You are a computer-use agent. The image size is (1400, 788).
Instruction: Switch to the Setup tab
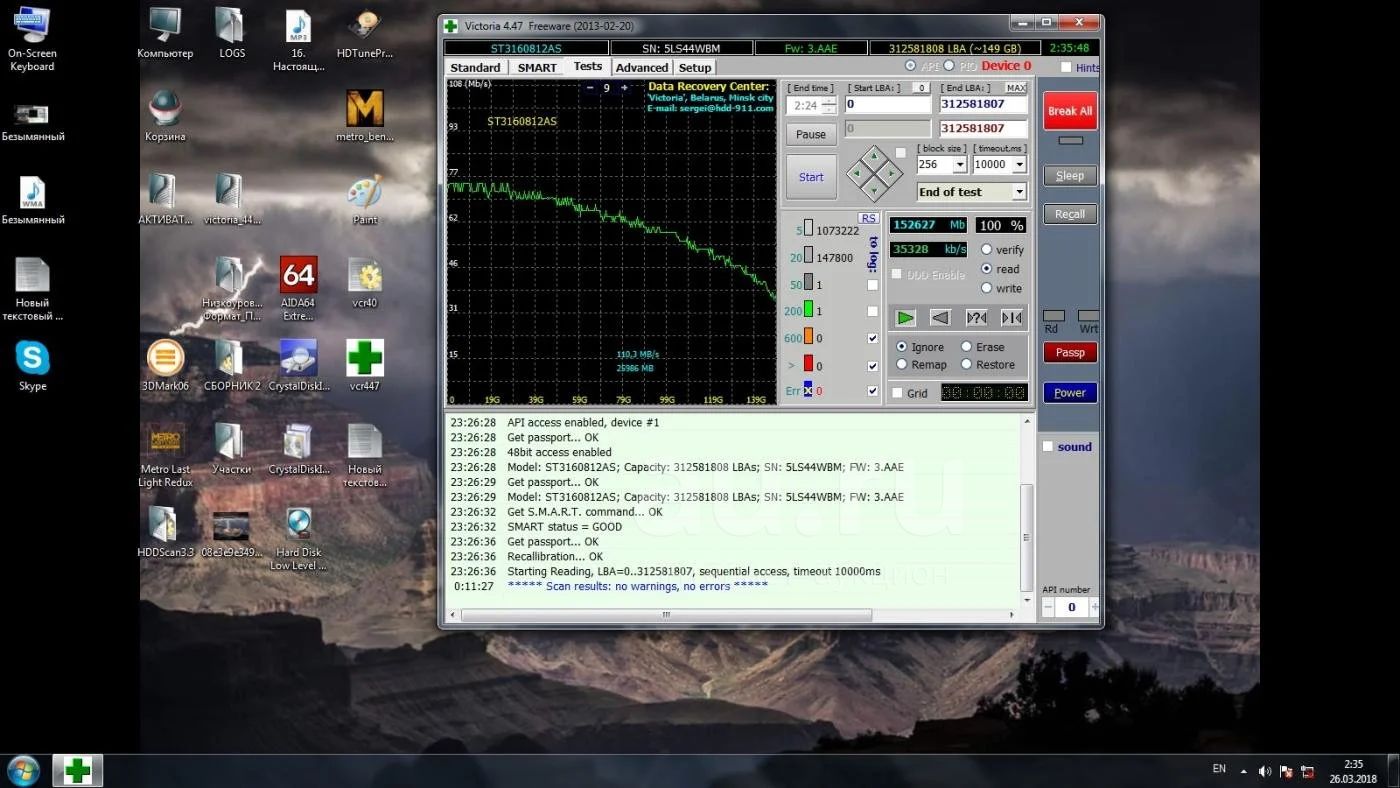coord(695,68)
